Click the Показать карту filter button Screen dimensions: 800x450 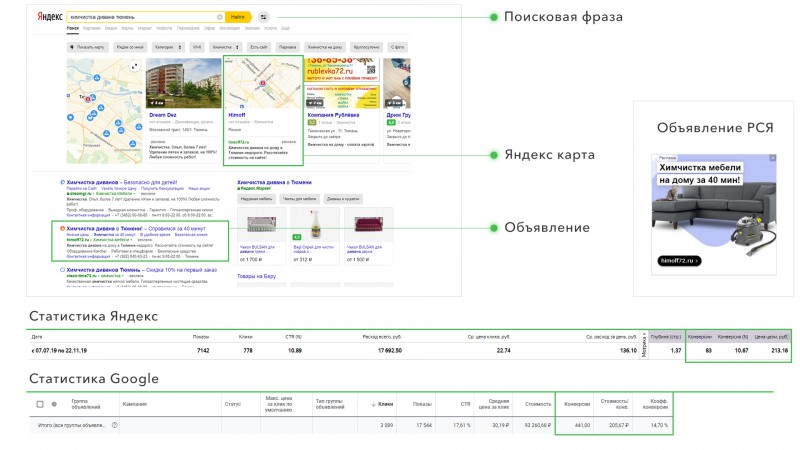[87, 47]
